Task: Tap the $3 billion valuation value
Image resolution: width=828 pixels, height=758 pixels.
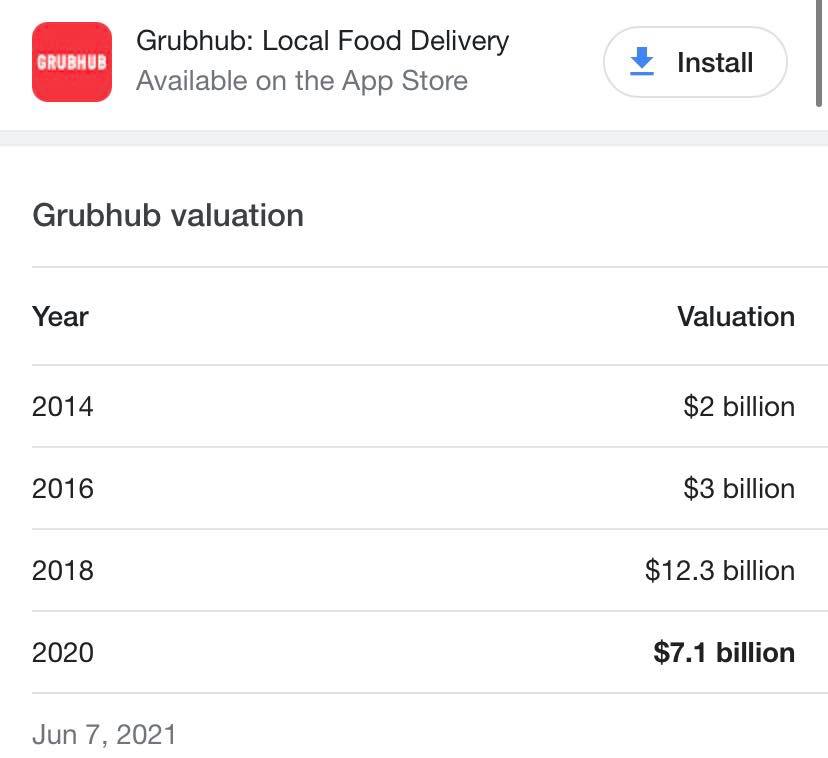Action: tap(738, 489)
